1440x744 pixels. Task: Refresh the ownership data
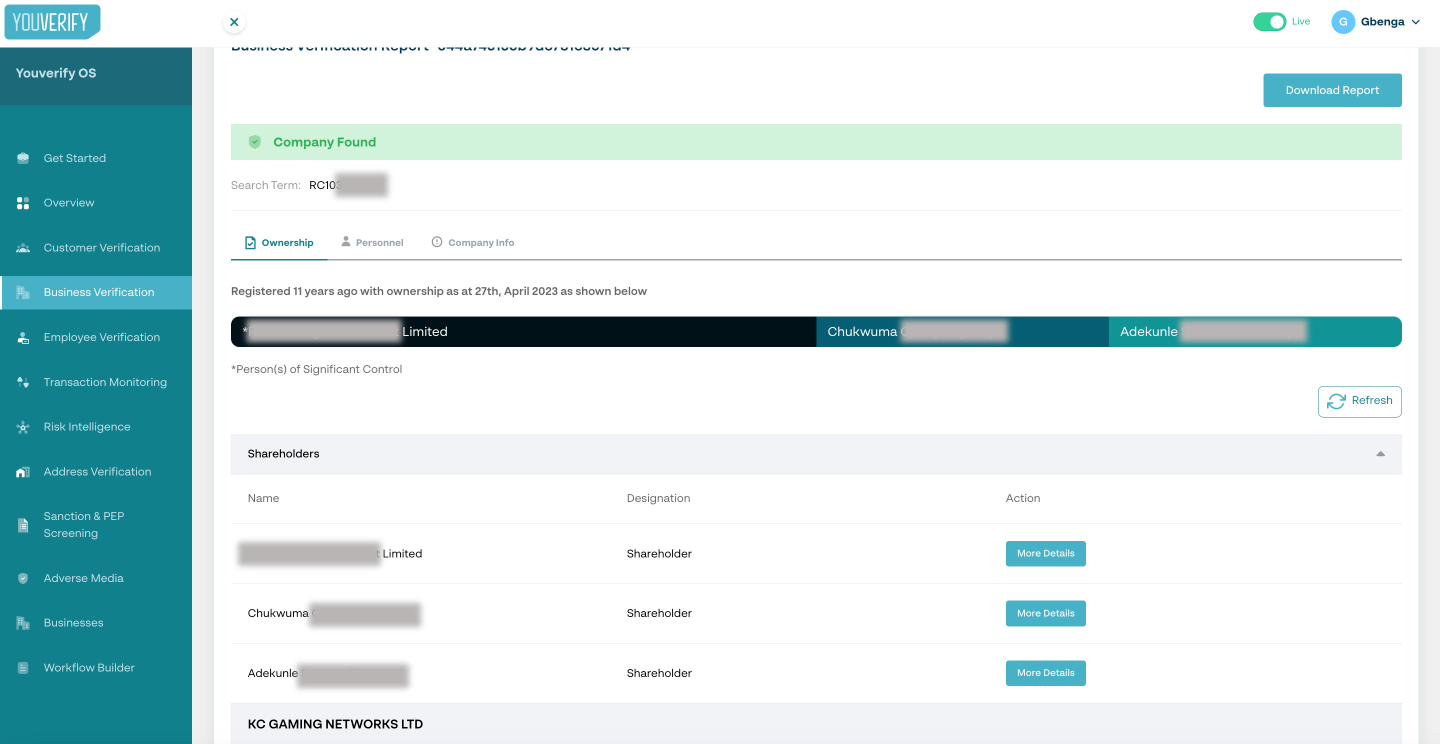click(1359, 400)
